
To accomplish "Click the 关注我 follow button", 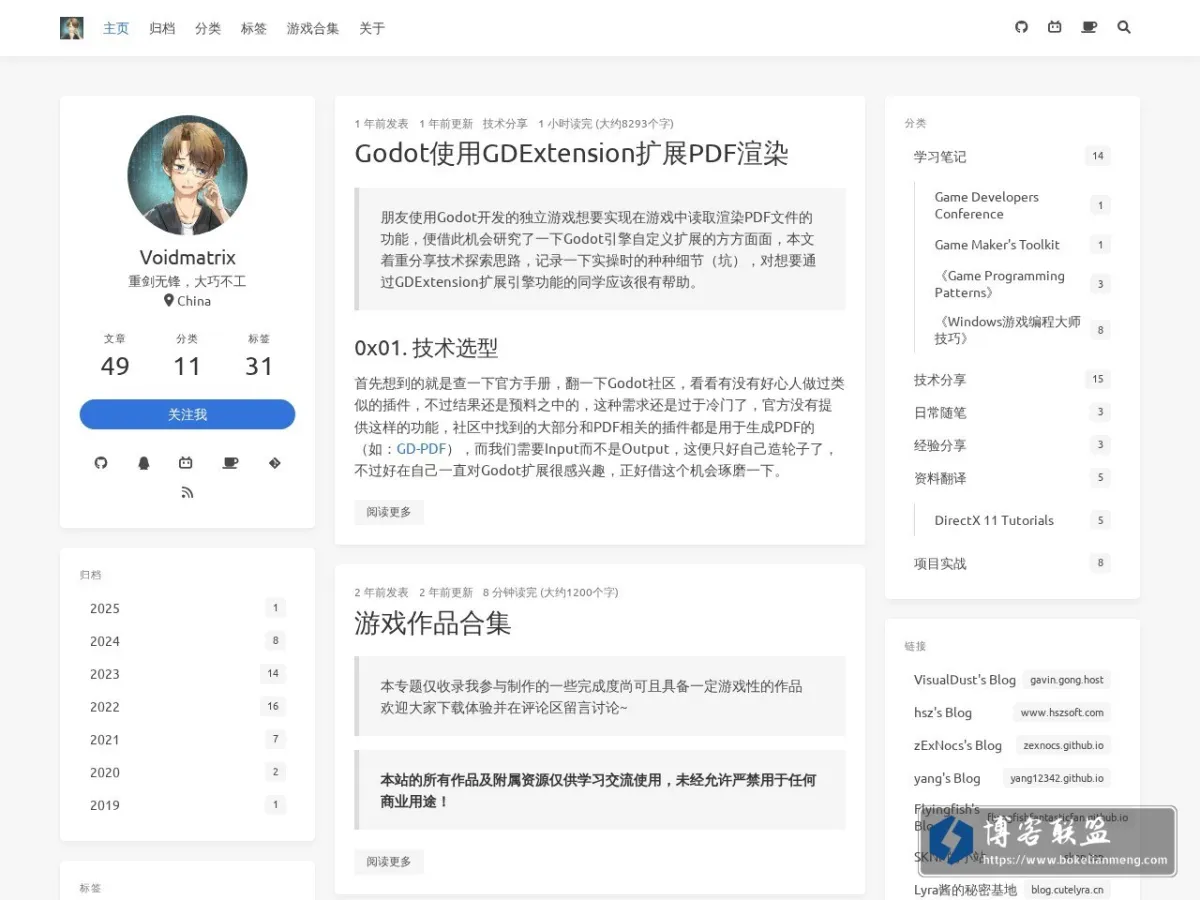I will click(187, 414).
